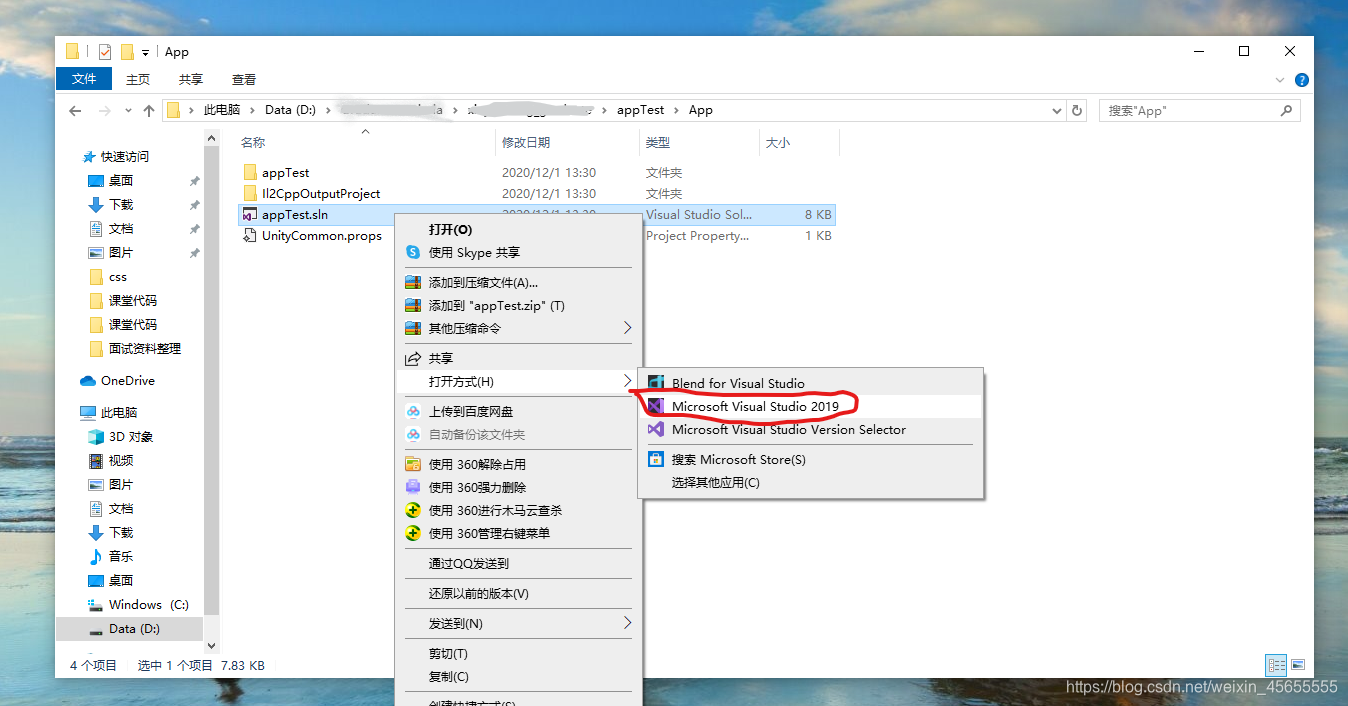Open css folder in navigation pane
1348x706 pixels.
(x=118, y=276)
